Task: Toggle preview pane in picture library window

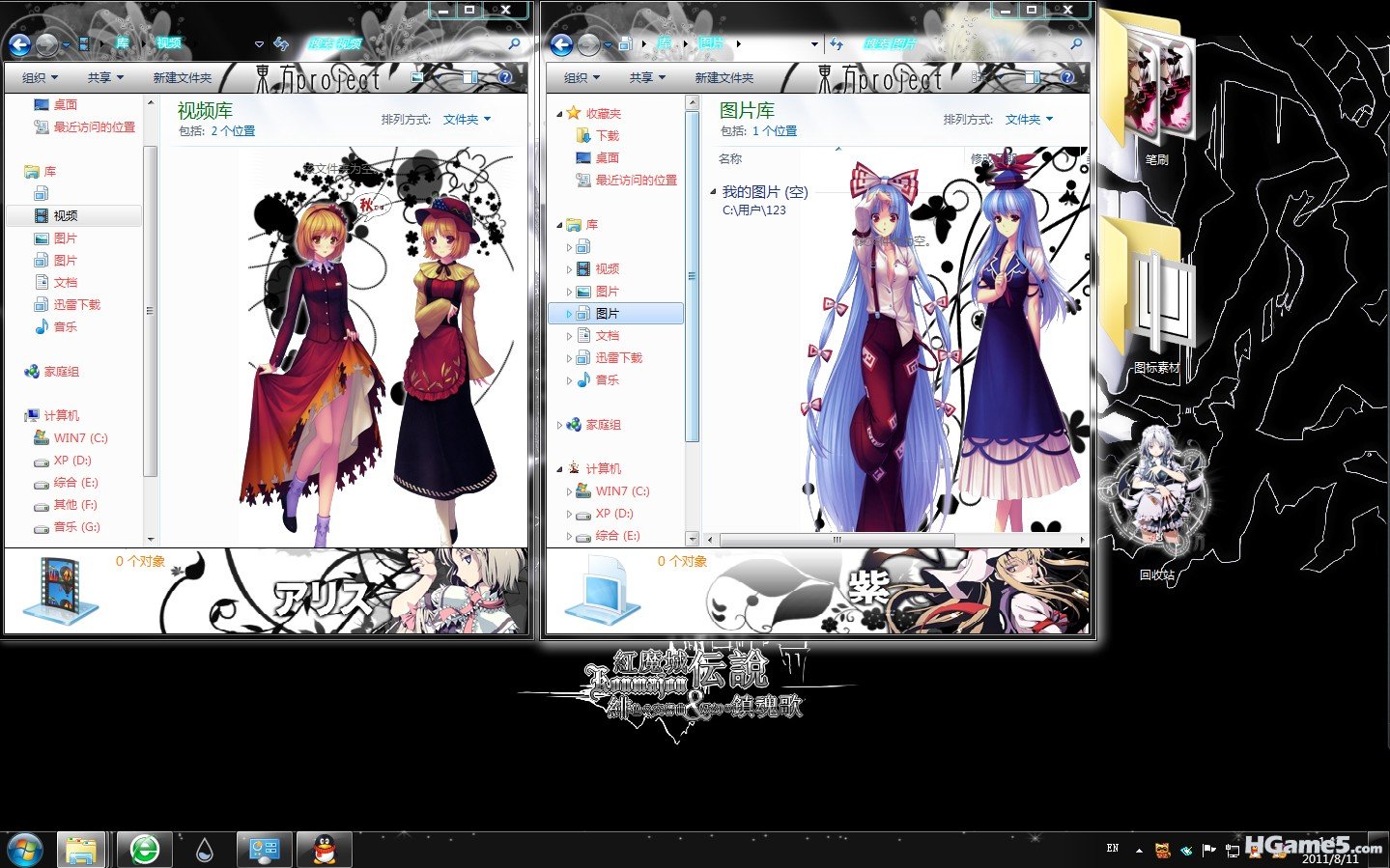Action: click(1033, 77)
